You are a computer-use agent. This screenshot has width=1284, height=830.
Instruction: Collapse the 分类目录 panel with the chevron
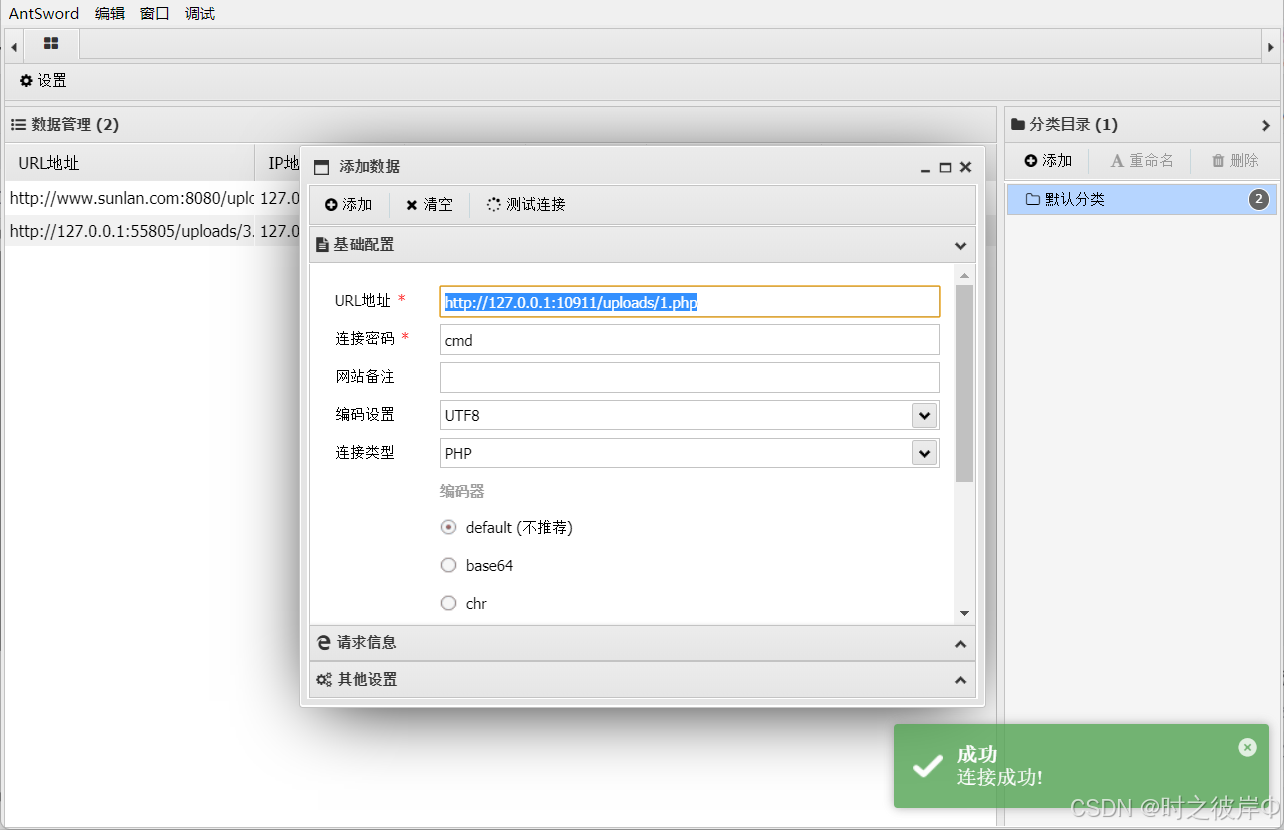pos(1266,126)
